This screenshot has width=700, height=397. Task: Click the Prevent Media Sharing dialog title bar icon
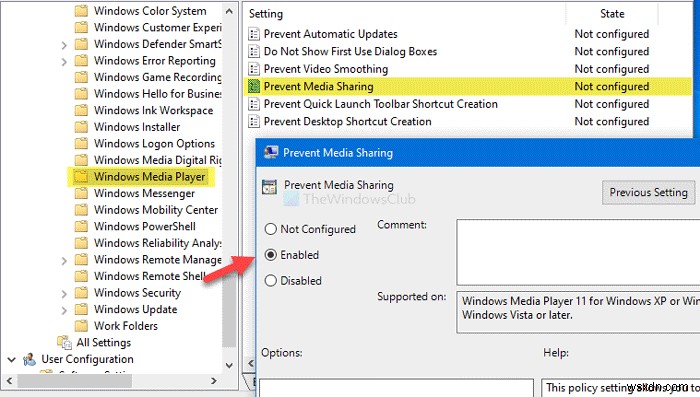click(271, 153)
